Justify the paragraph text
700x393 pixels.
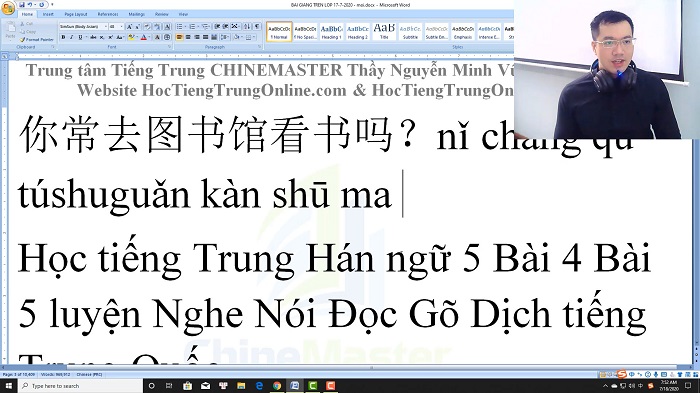coord(205,37)
